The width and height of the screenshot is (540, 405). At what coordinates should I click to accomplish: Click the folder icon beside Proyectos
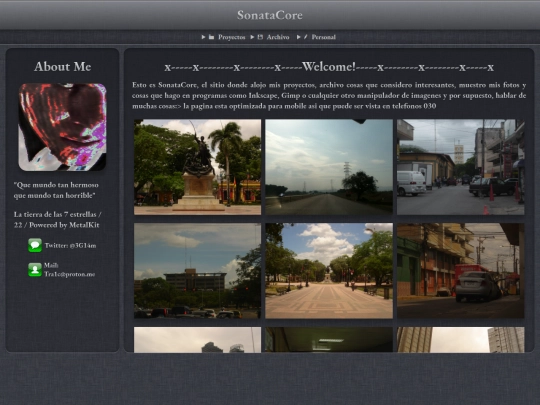pos(211,37)
